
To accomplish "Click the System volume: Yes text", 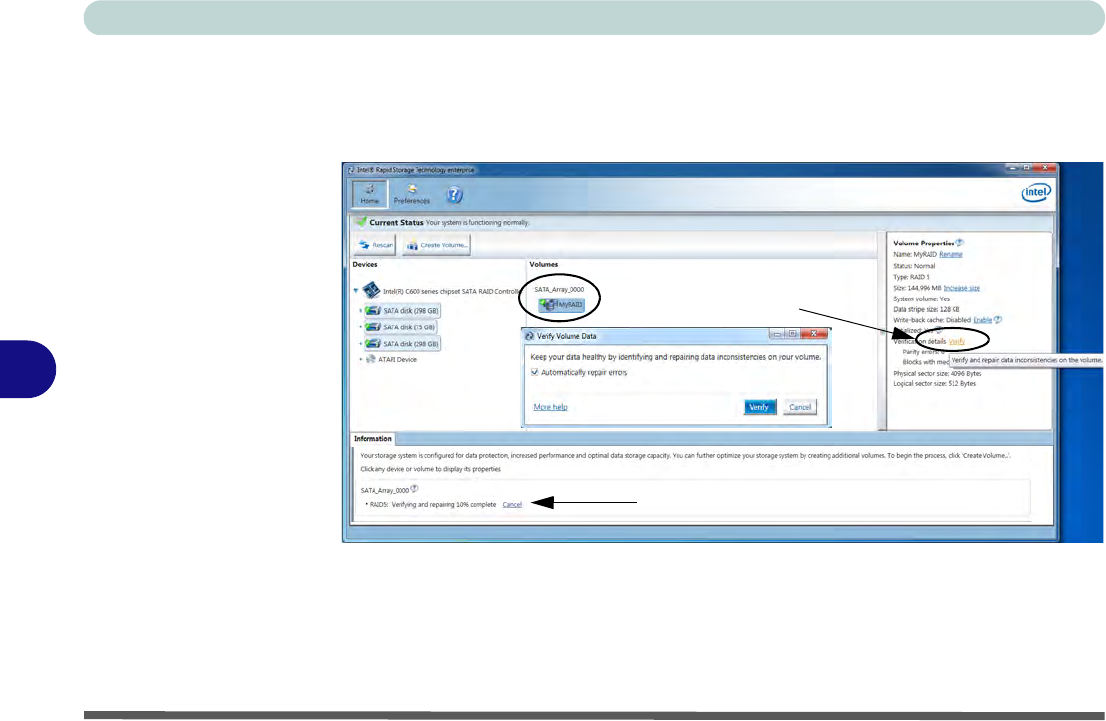I will coord(921,298).
